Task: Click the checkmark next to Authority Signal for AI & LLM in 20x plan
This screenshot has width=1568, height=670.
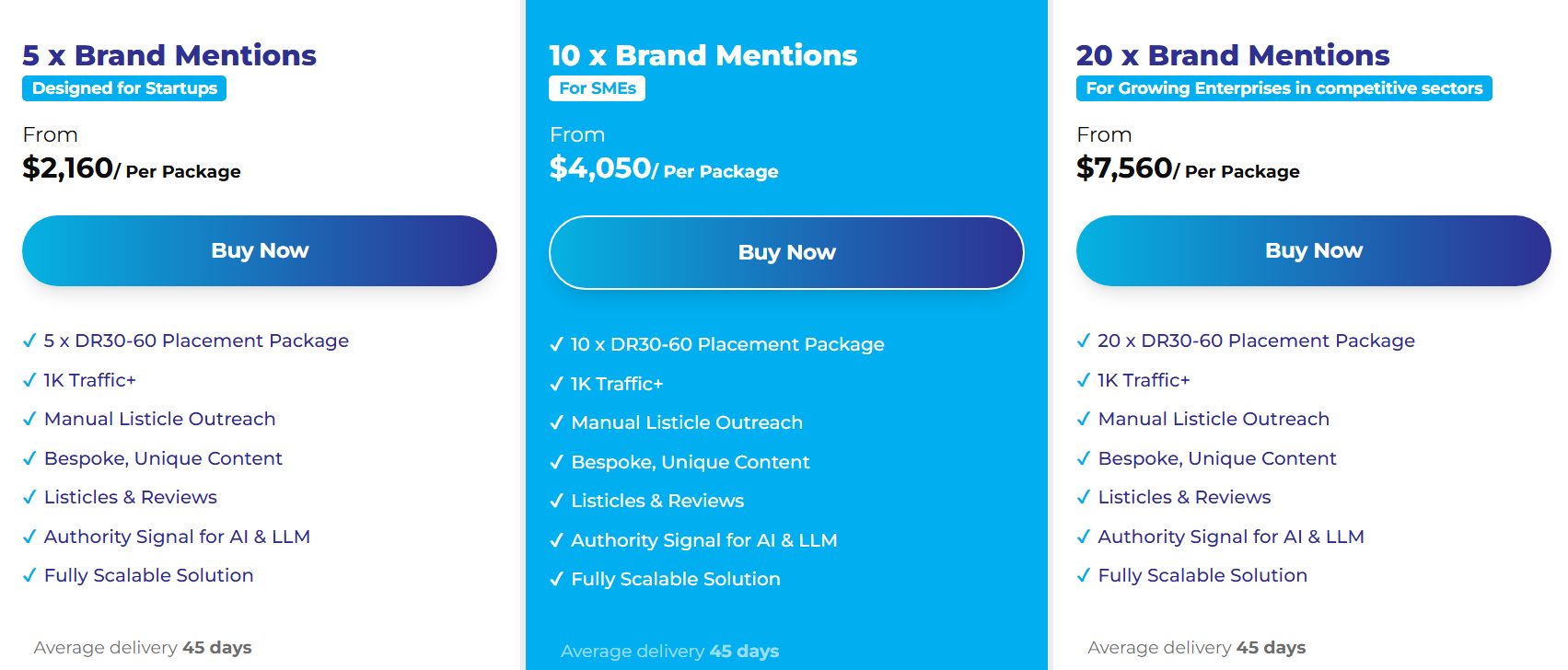Action: click(x=1082, y=537)
